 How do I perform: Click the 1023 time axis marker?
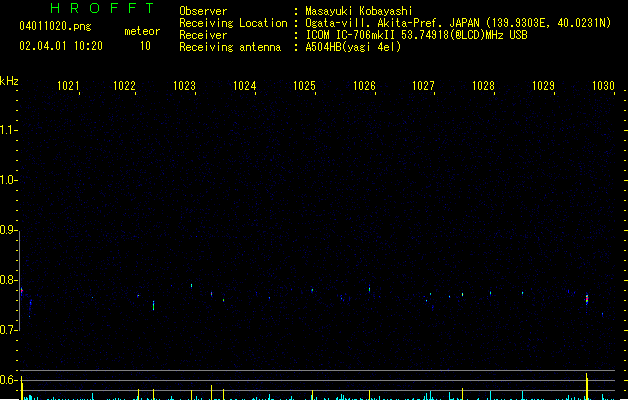(x=184, y=86)
